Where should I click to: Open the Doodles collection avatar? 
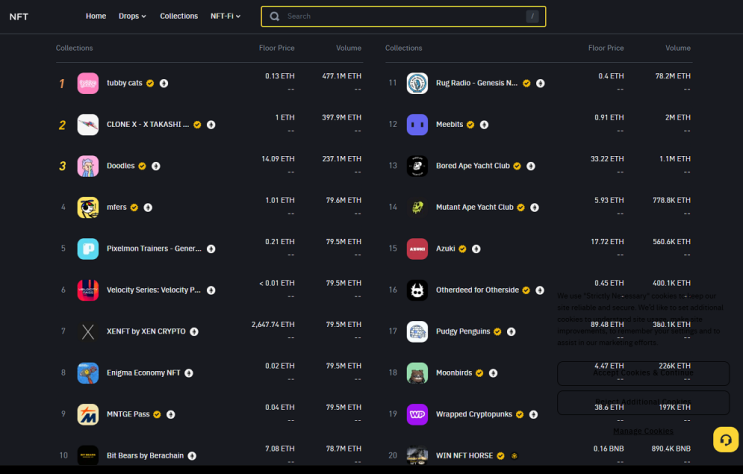[x=88, y=166]
